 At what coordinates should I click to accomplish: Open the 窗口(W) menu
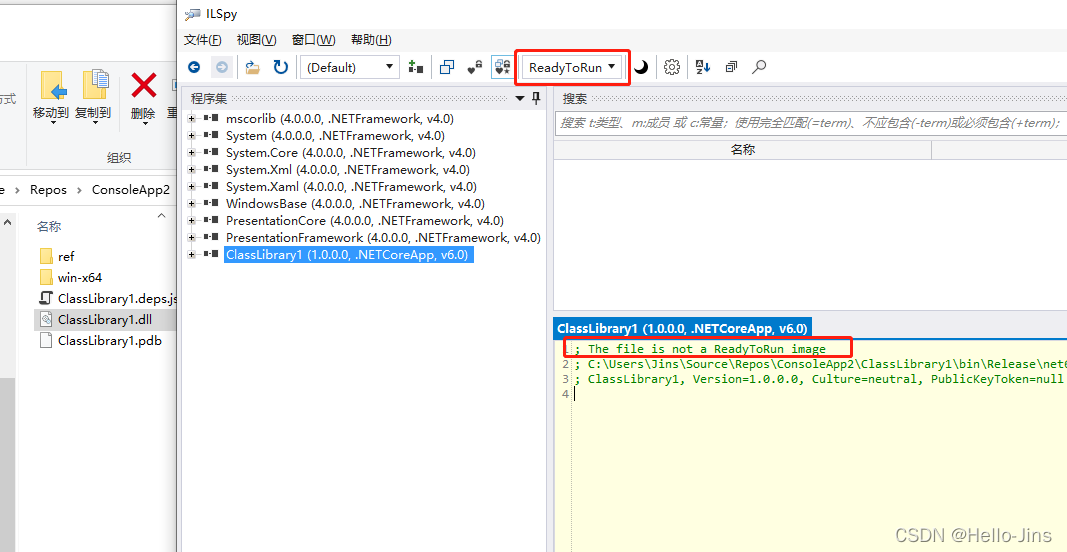314,39
